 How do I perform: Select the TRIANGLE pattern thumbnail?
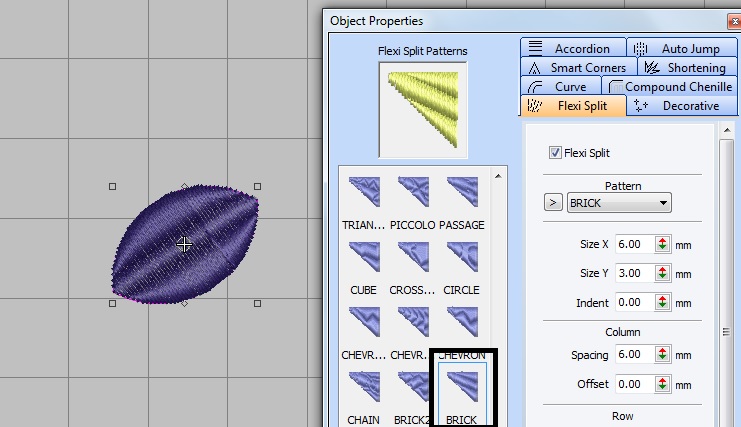(364, 192)
